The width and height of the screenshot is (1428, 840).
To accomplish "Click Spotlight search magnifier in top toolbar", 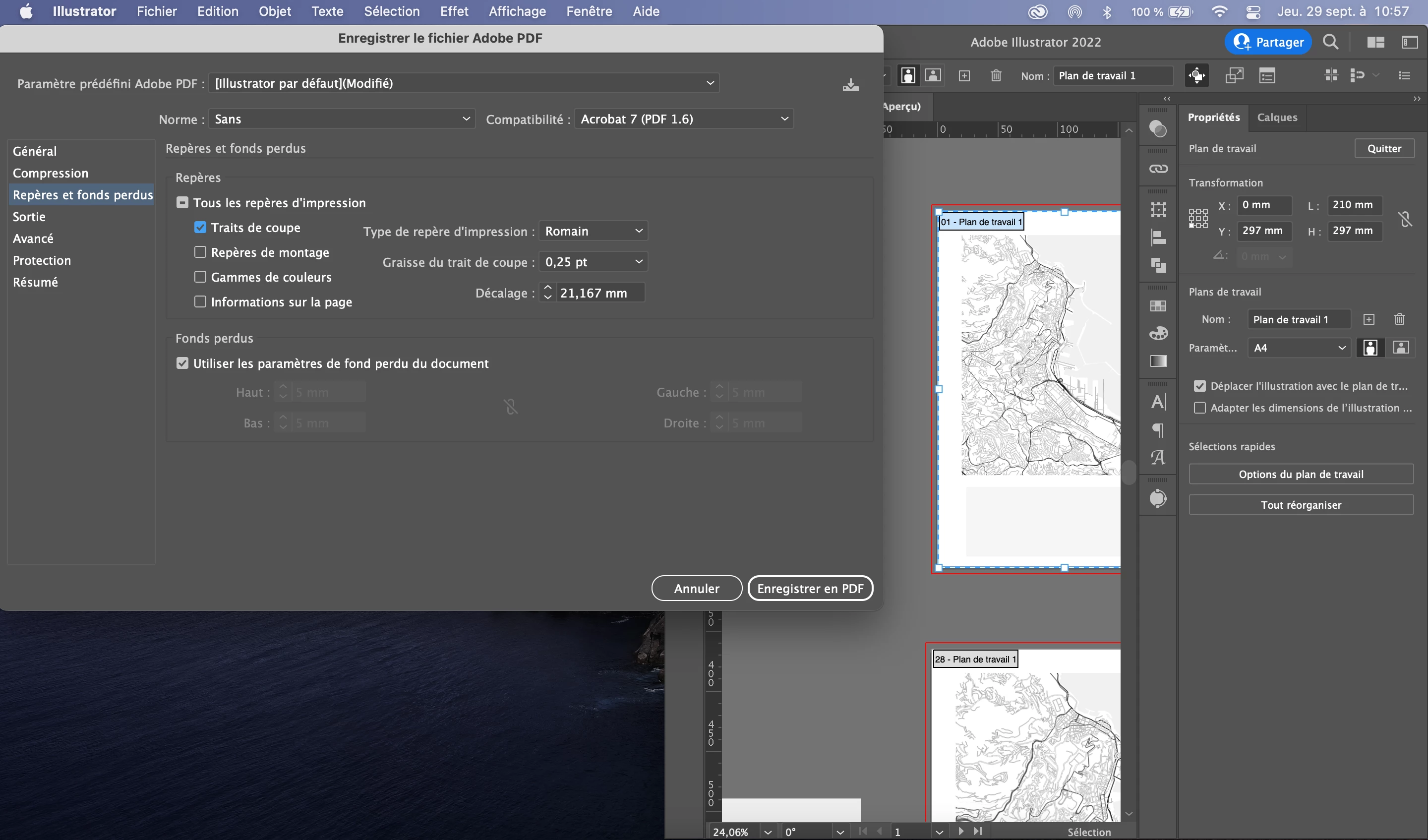I will pos(1330,42).
